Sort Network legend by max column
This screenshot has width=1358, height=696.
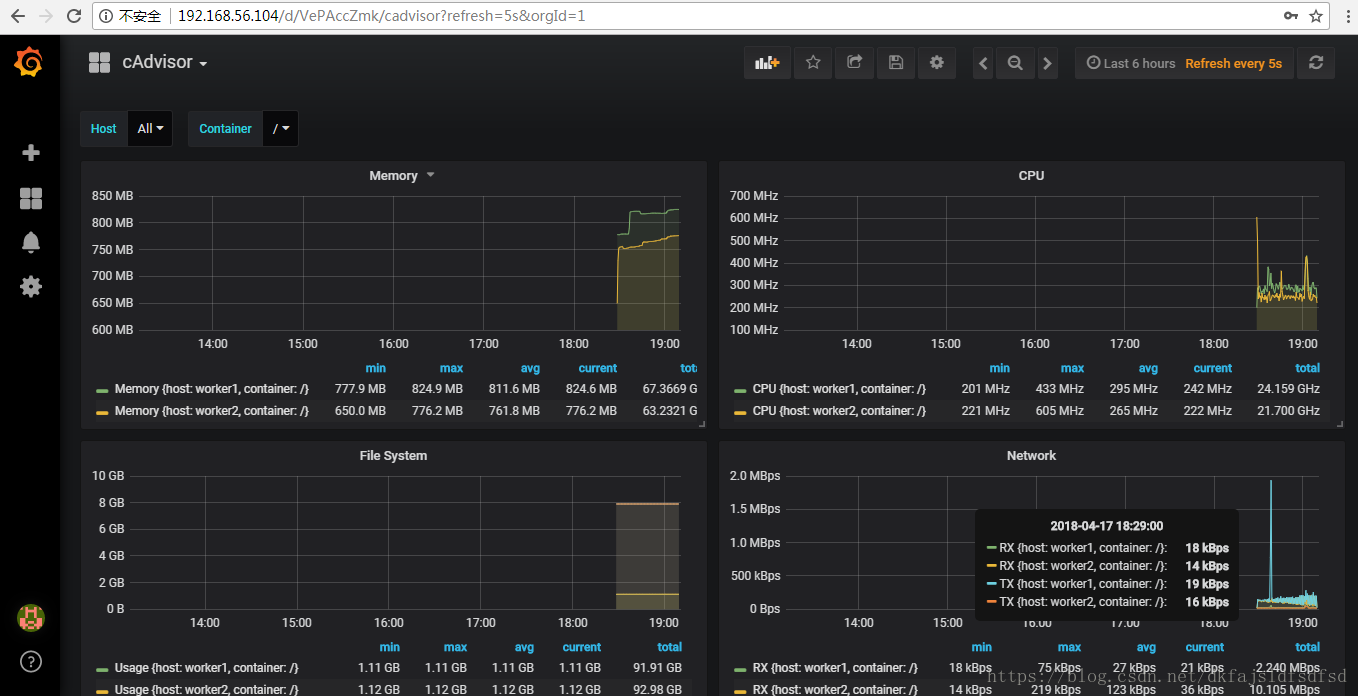[x=1070, y=647]
